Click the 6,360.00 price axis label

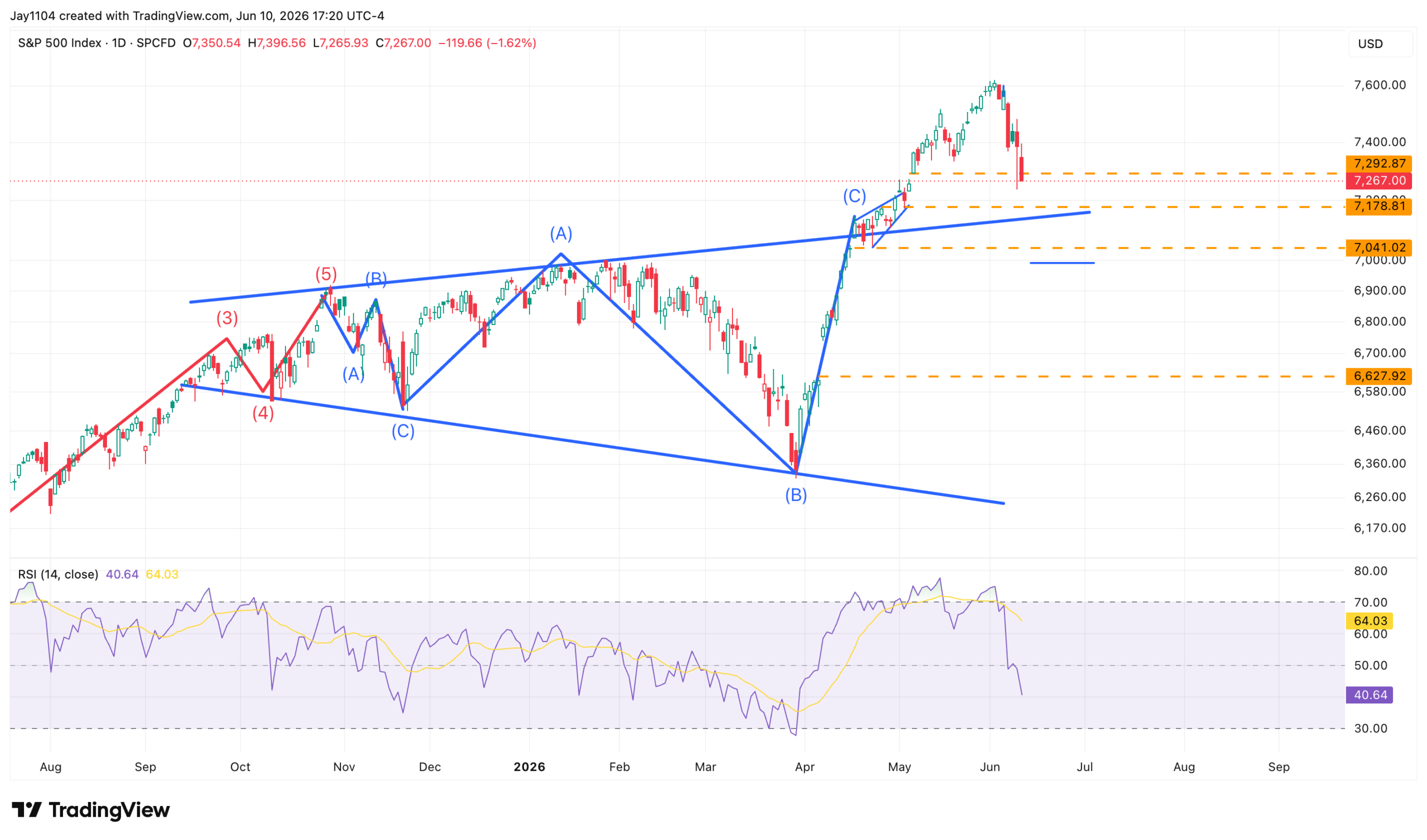click(x=1380, y=463)
